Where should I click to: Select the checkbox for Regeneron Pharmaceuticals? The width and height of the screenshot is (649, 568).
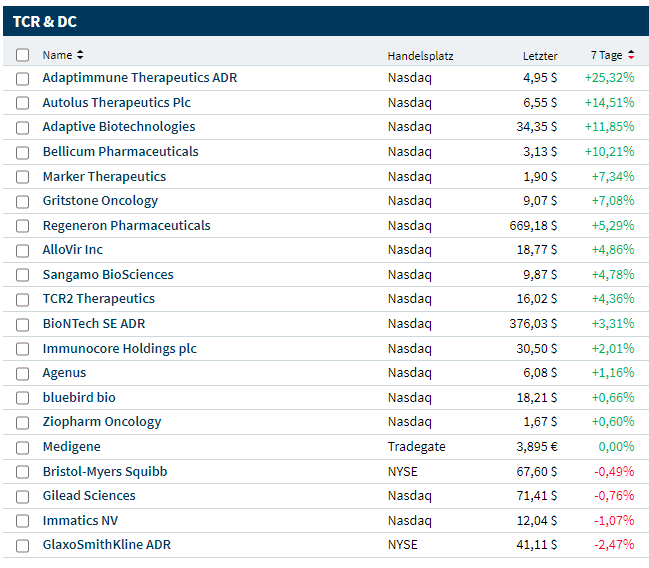pyautogui.click(x=23, y=226)
